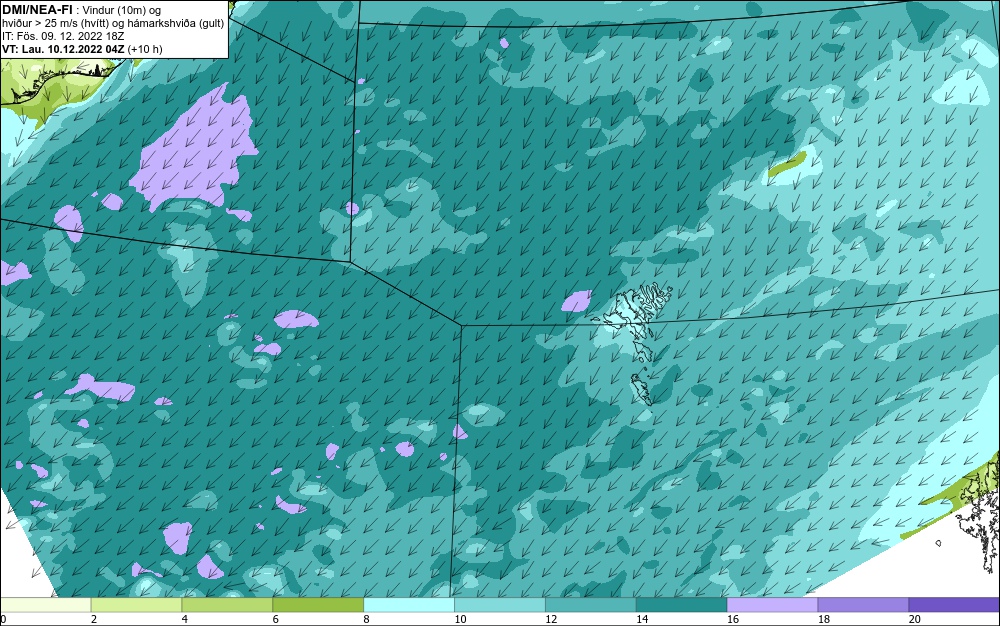This screenshot has width=1000, height=626.
Task: Click the 6–8 m/s olive green legend swatch
Action: [318, 605]
